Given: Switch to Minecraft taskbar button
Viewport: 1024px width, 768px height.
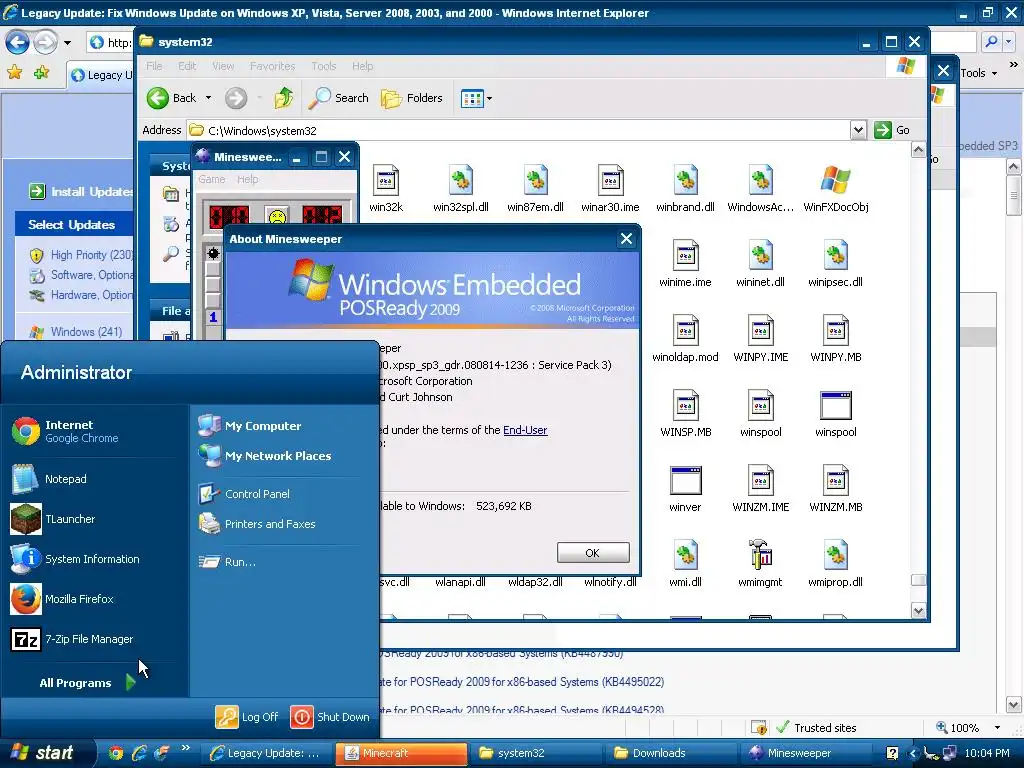Looking at the screenshot, I should [401, 753].
